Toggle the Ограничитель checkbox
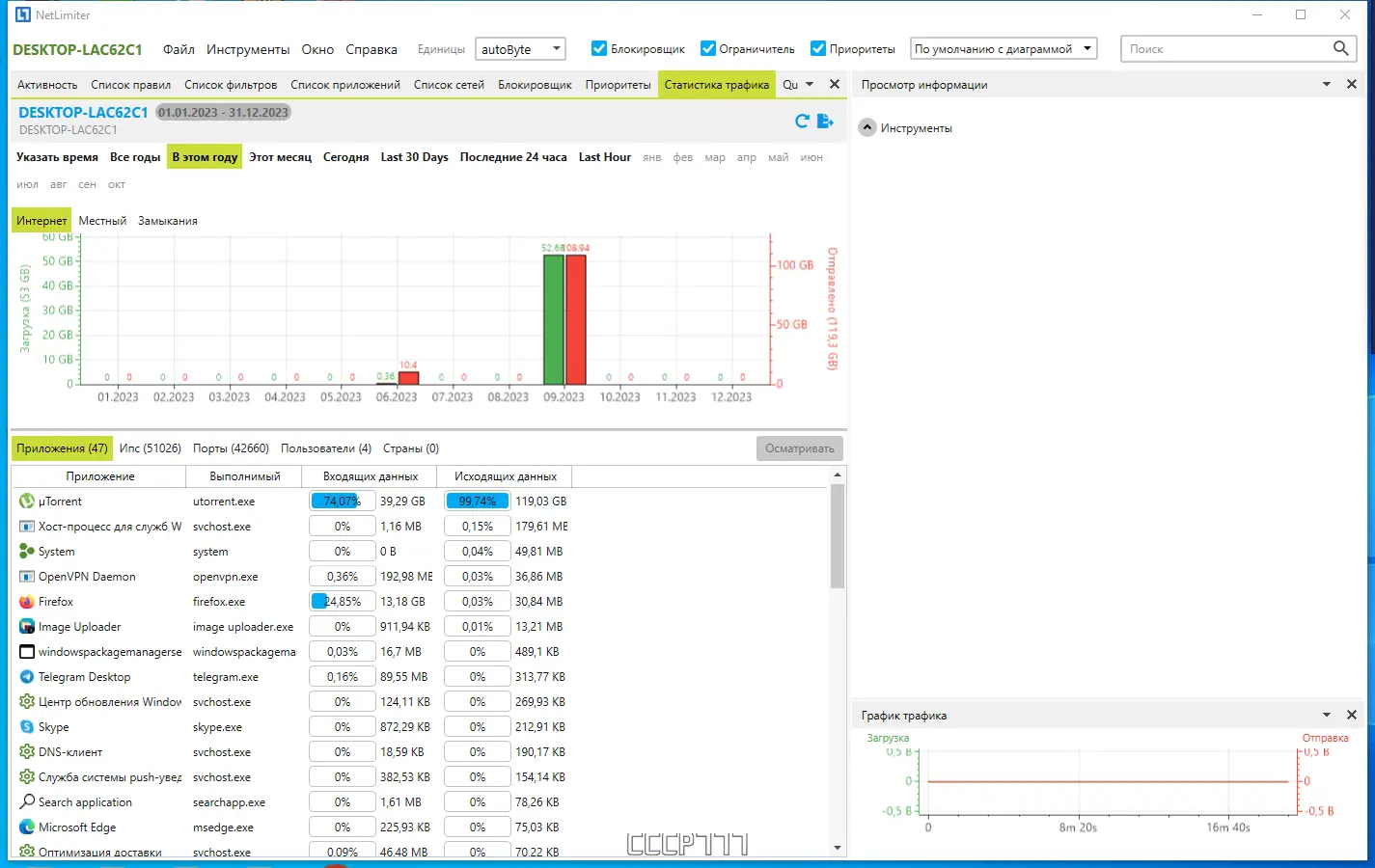The height and width of the screenshot is (868, 1375). click(x=708, y=48)
